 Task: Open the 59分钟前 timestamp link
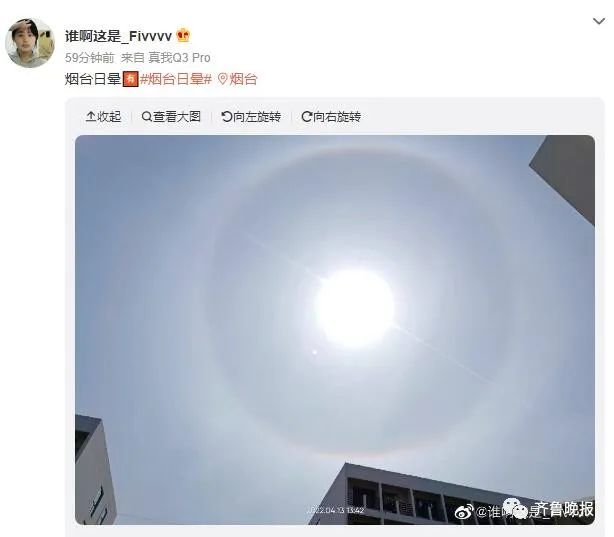tap(90, 58)
